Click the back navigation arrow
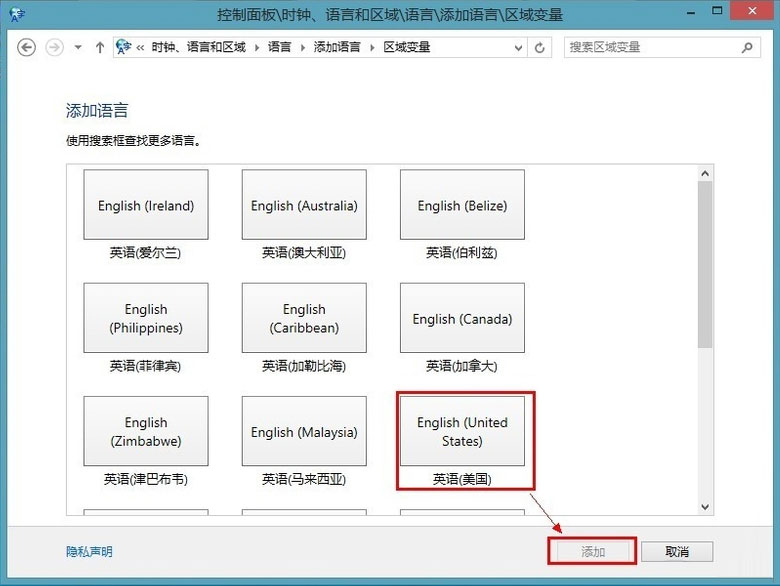The width and height of the screenshot is (780, 586). click(27, 47)
